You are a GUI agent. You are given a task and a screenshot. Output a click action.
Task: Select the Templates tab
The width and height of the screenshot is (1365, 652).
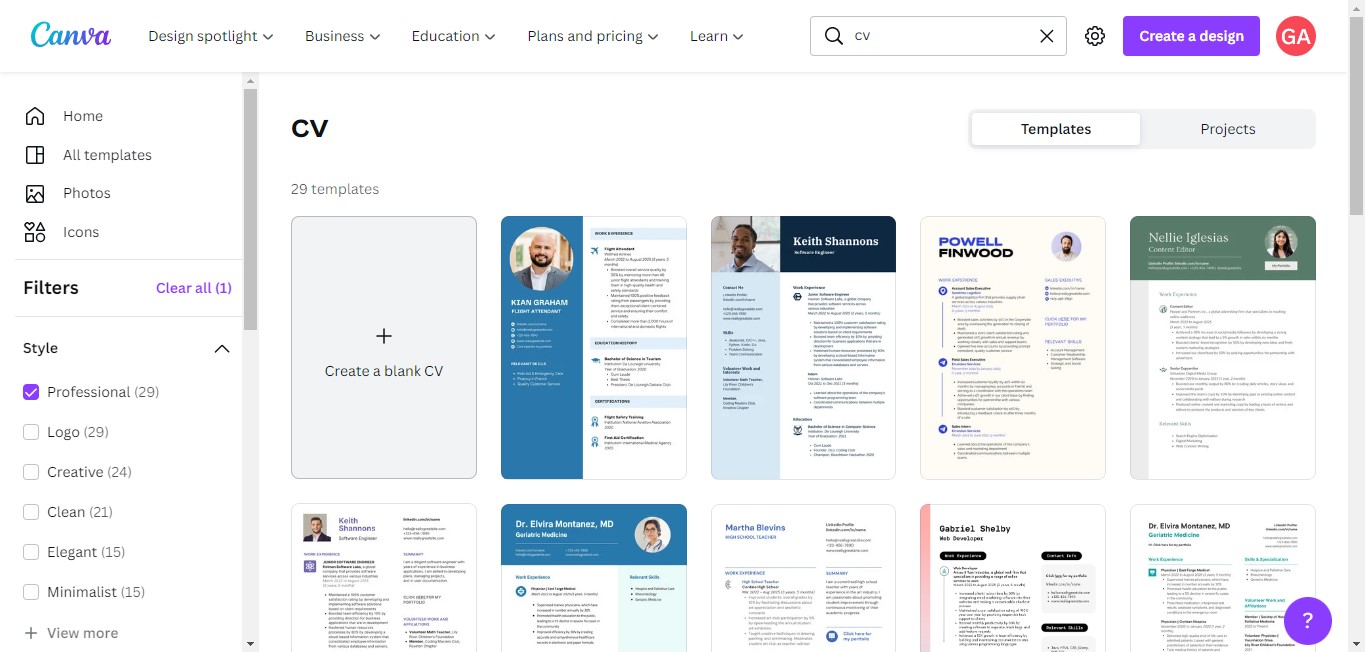tap(1055, 129)
